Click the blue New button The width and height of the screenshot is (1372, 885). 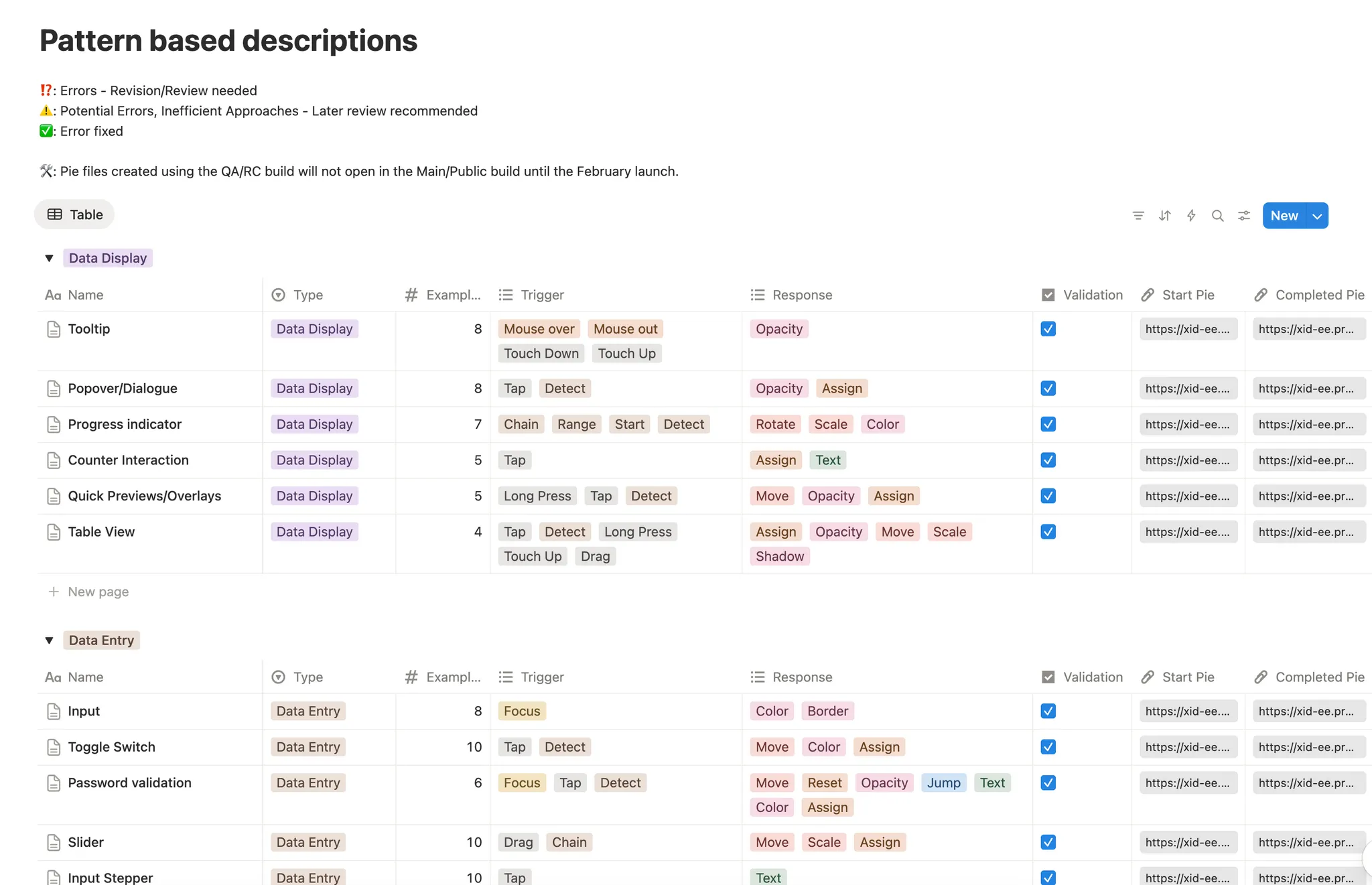1284,216
